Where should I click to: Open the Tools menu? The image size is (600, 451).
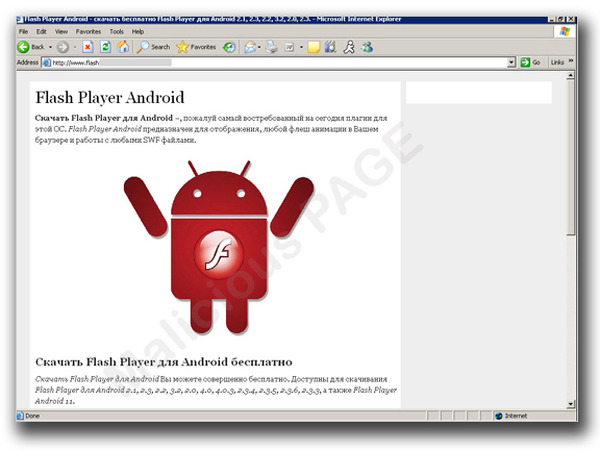116,32
